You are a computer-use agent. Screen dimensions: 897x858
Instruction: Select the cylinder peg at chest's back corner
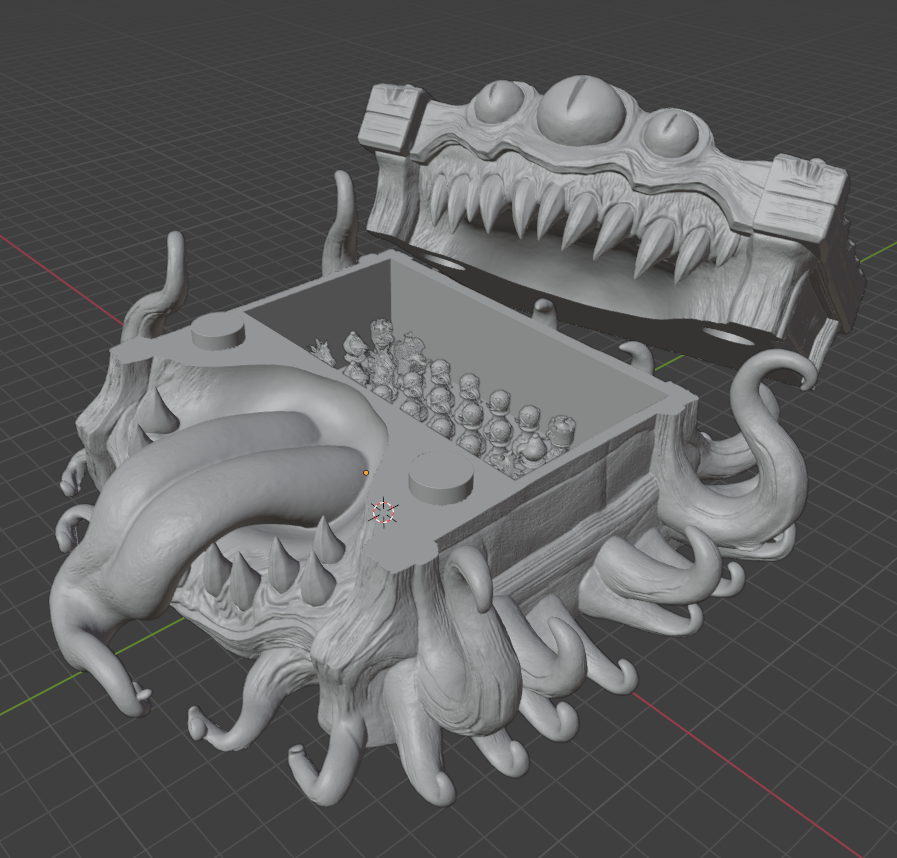tap(218, 332)
